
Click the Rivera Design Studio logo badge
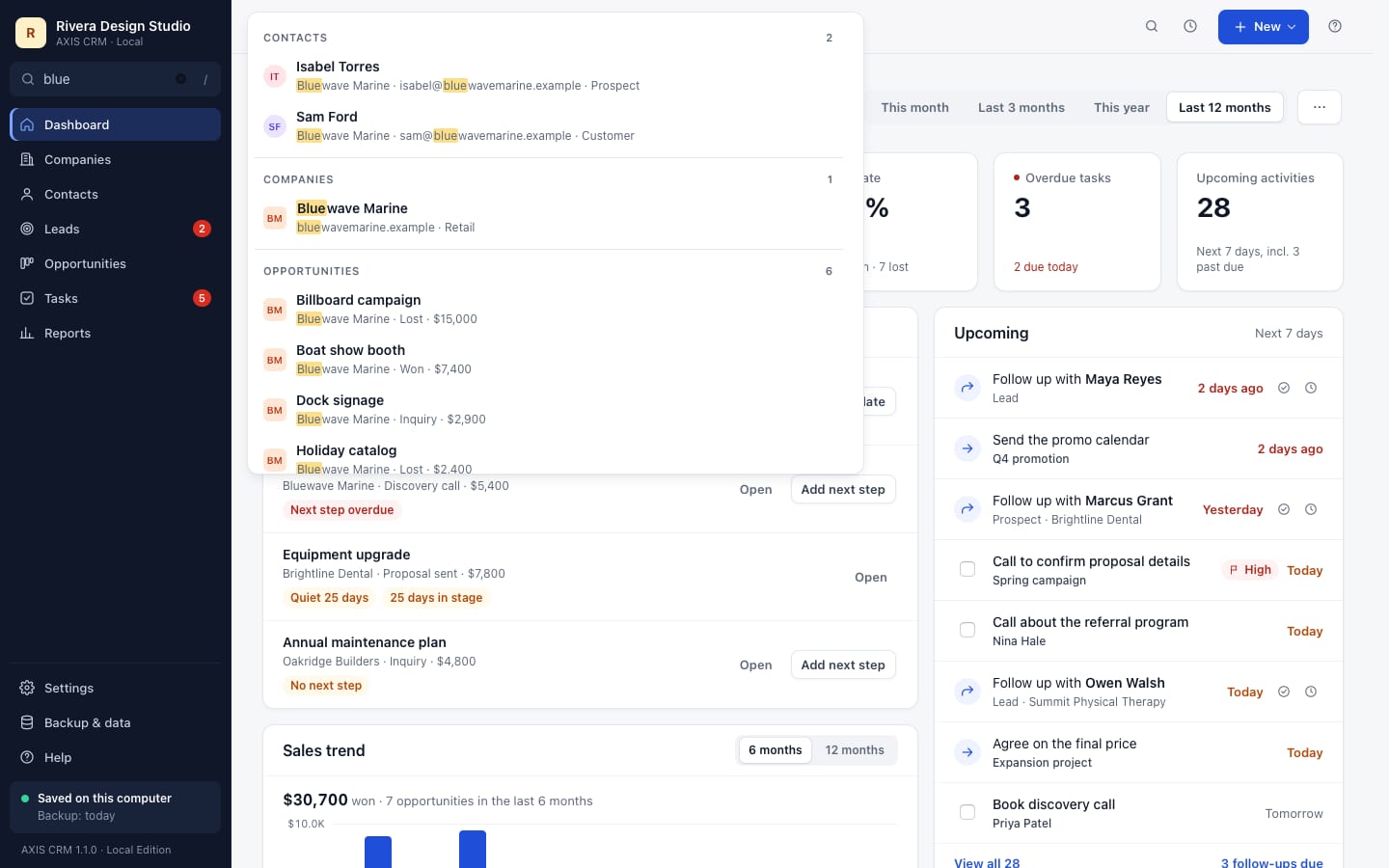tap(31, 33)
